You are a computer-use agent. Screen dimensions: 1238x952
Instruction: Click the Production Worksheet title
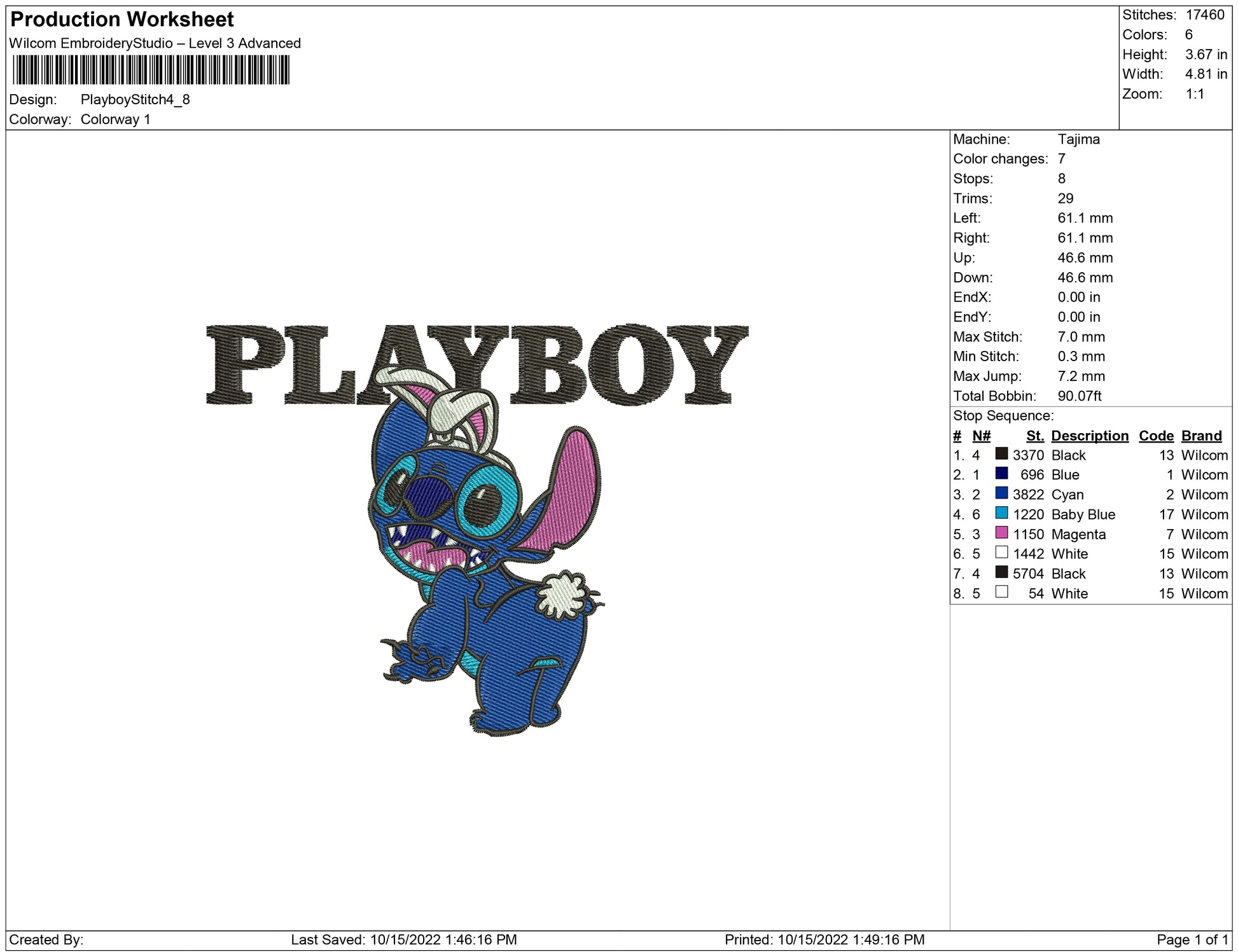[122, 20]
